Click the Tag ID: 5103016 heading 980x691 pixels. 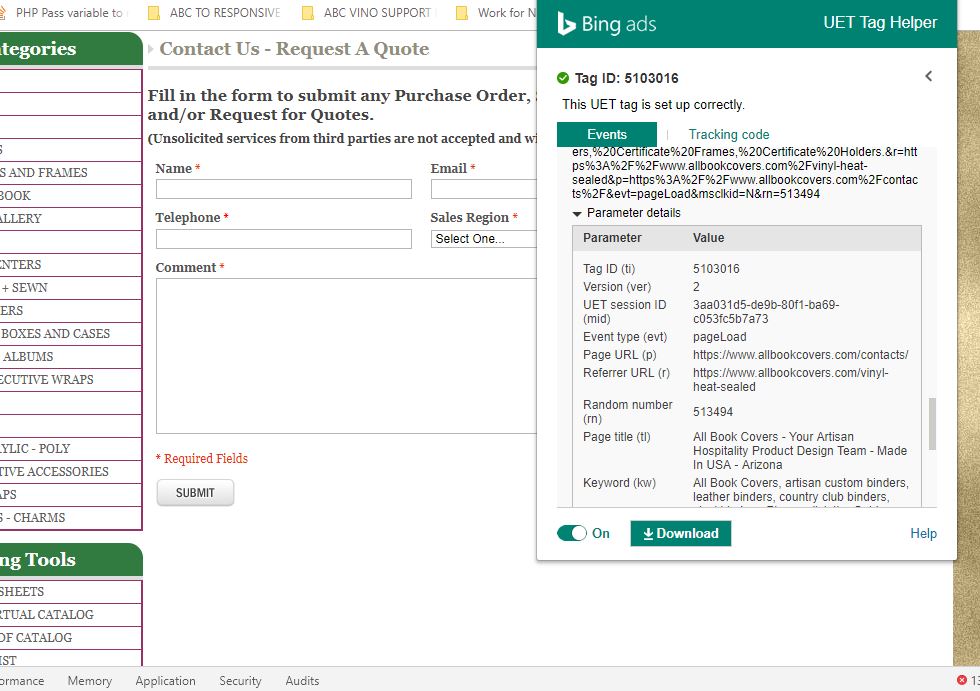pyautogui.click(x=626, y=78)
